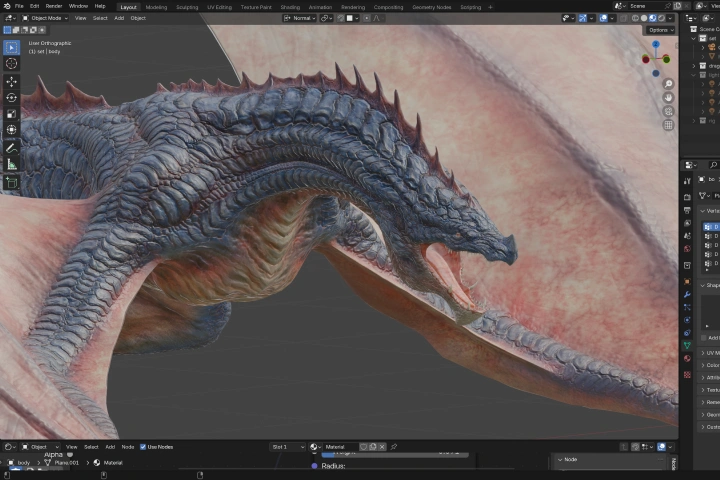
Task: Click the blue Z axis gizmo ball
Action: tap(656, 44)
